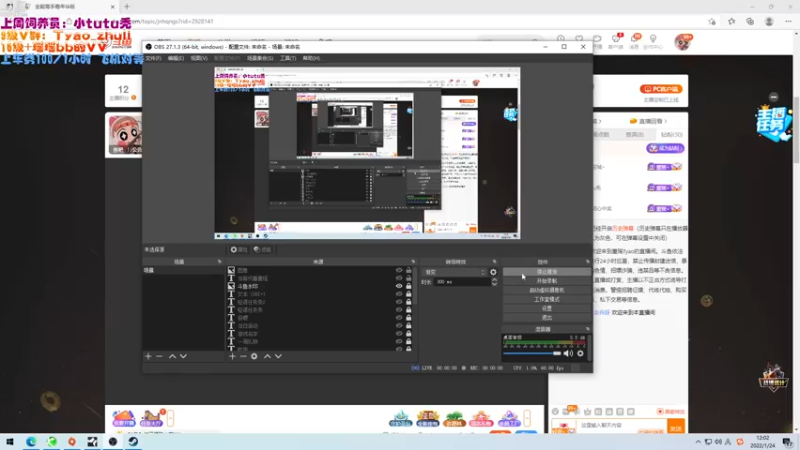Remove selected source with minus icon

point(243,356)
